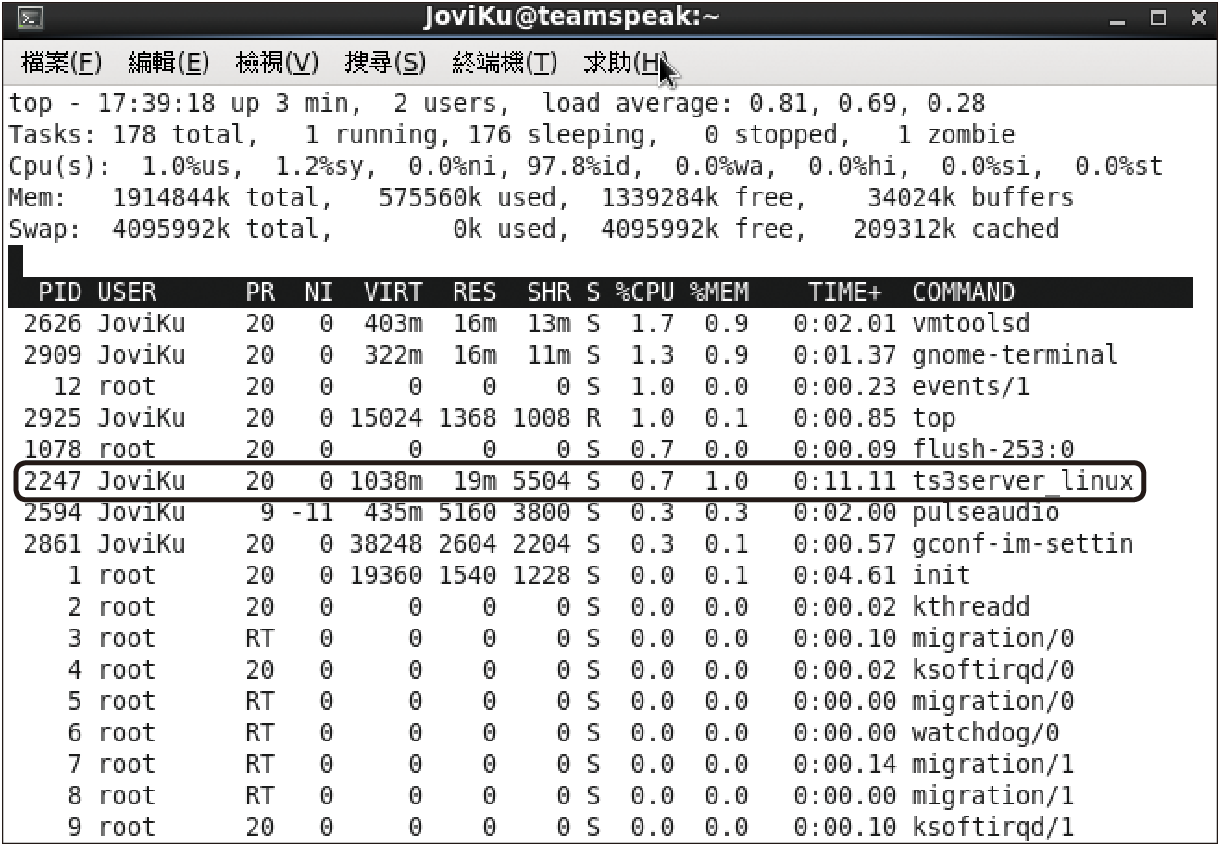The height and width of the screenshot is (848, 1221).
Task: Click PID 2626 in the list
Action: pos(54,324)
